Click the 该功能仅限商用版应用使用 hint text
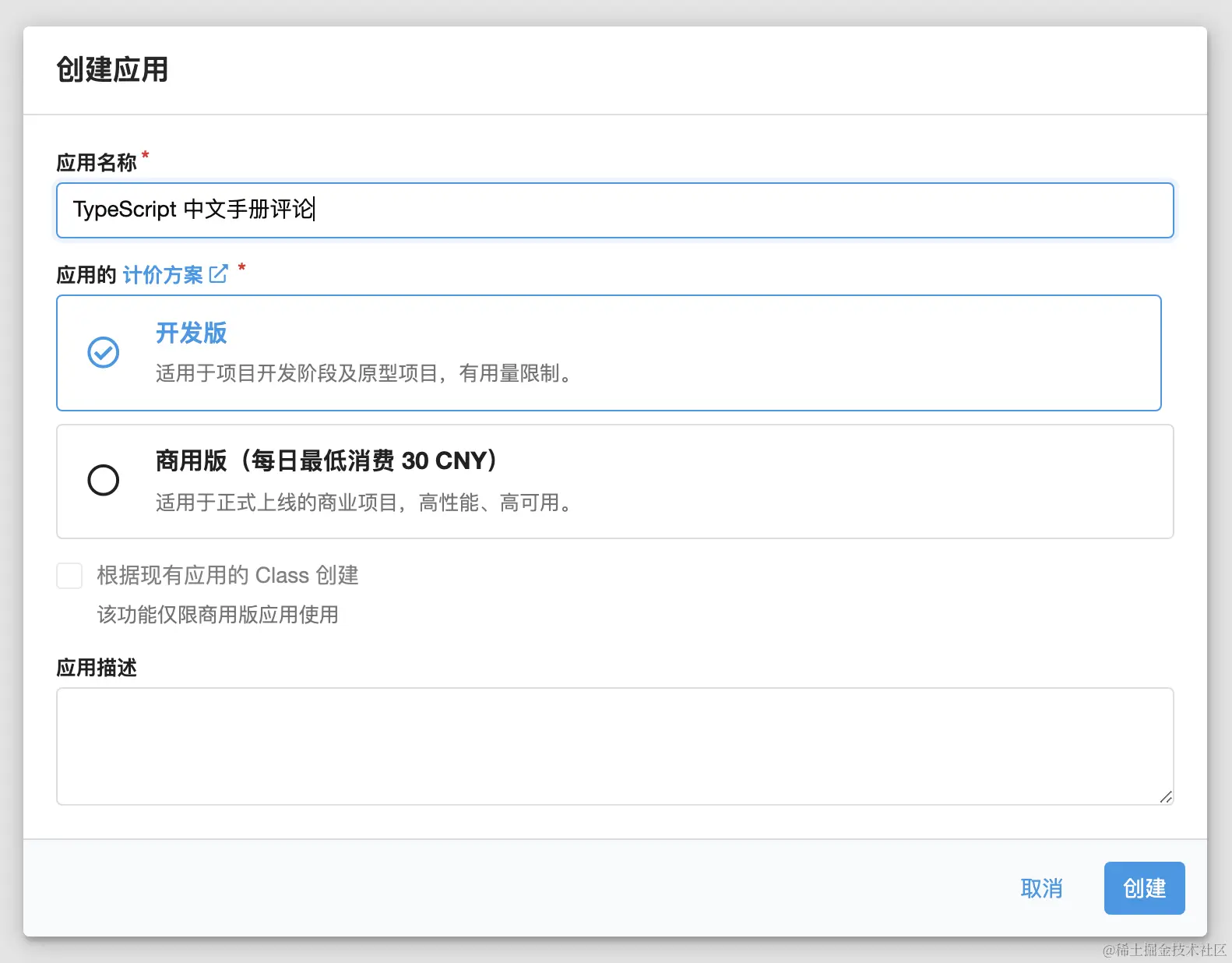The image size is (1232, 963). pos(217,615)
